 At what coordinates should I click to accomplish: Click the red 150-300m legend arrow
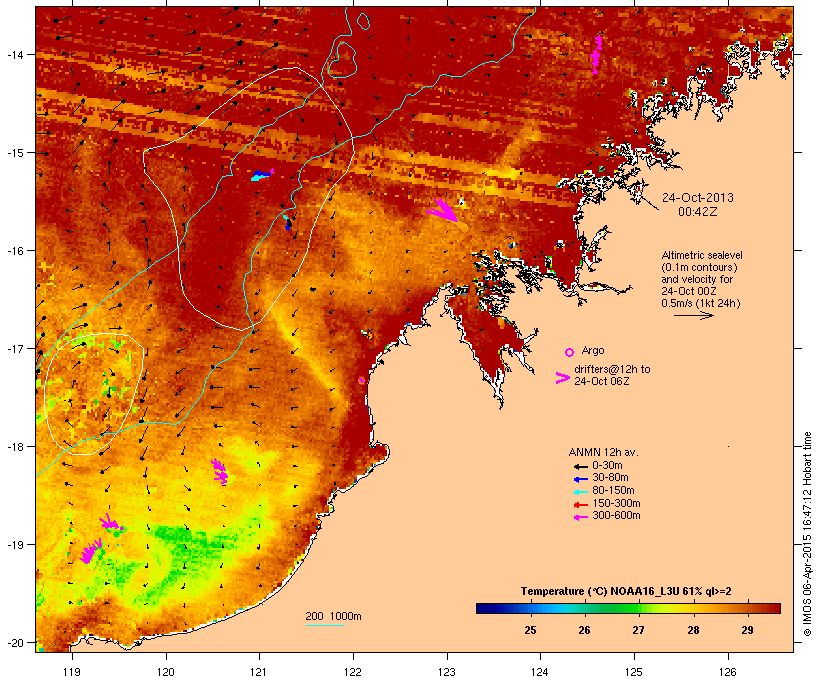click(580, 505)
